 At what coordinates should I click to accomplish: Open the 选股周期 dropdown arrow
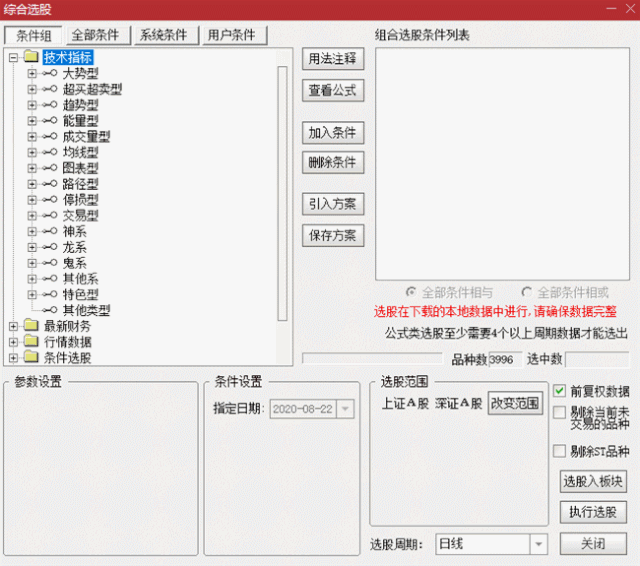click(538, 544)
